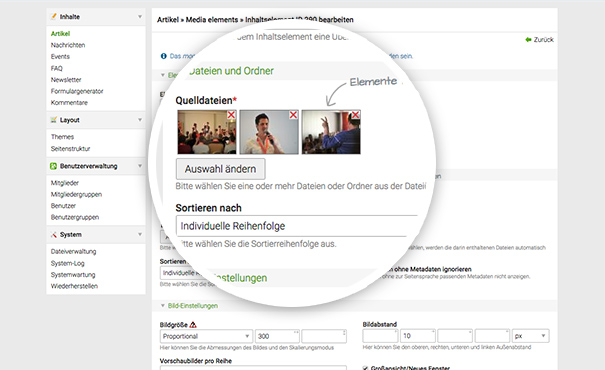The height and width of the screenshot is (370, 605).
Task: Open Events in the sidebar
Action: [x=60, y=56]
